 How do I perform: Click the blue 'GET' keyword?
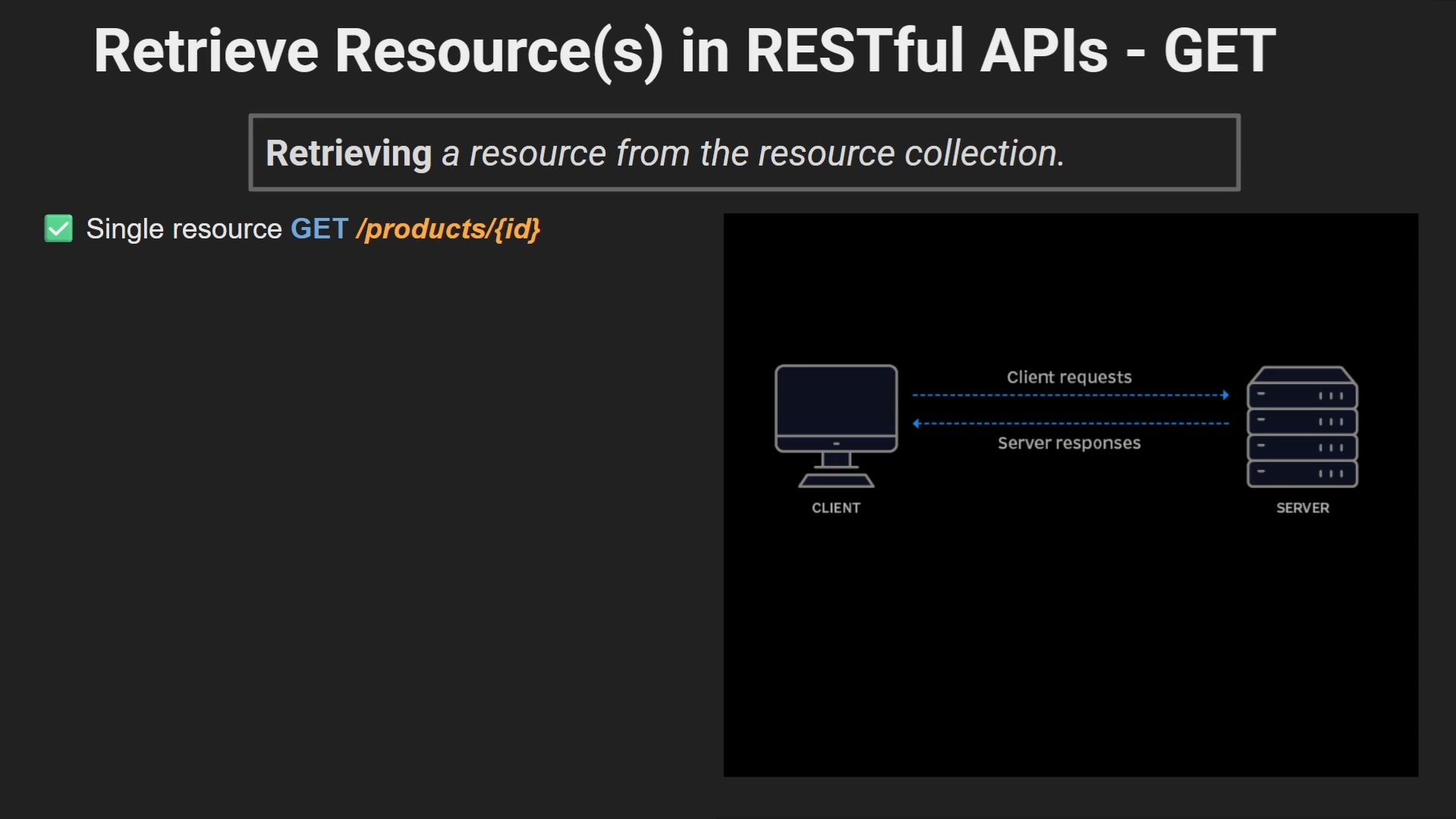pyautogui.click(x=319, y=228)
